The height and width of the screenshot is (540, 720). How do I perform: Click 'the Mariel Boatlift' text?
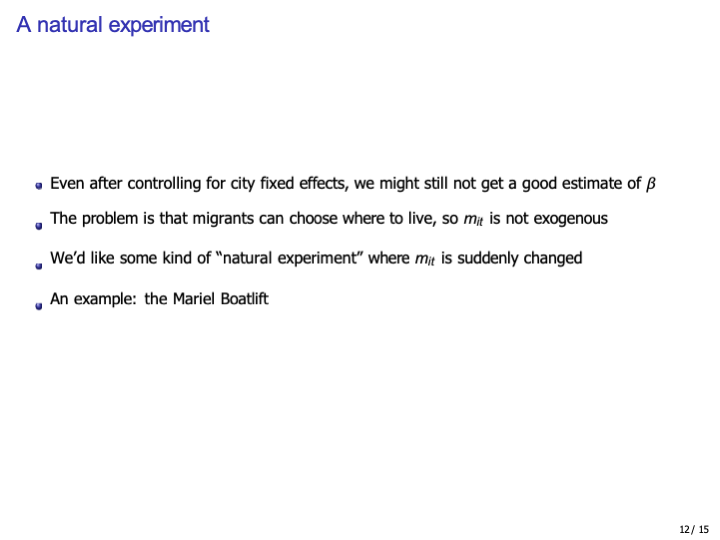coord(206,299)
